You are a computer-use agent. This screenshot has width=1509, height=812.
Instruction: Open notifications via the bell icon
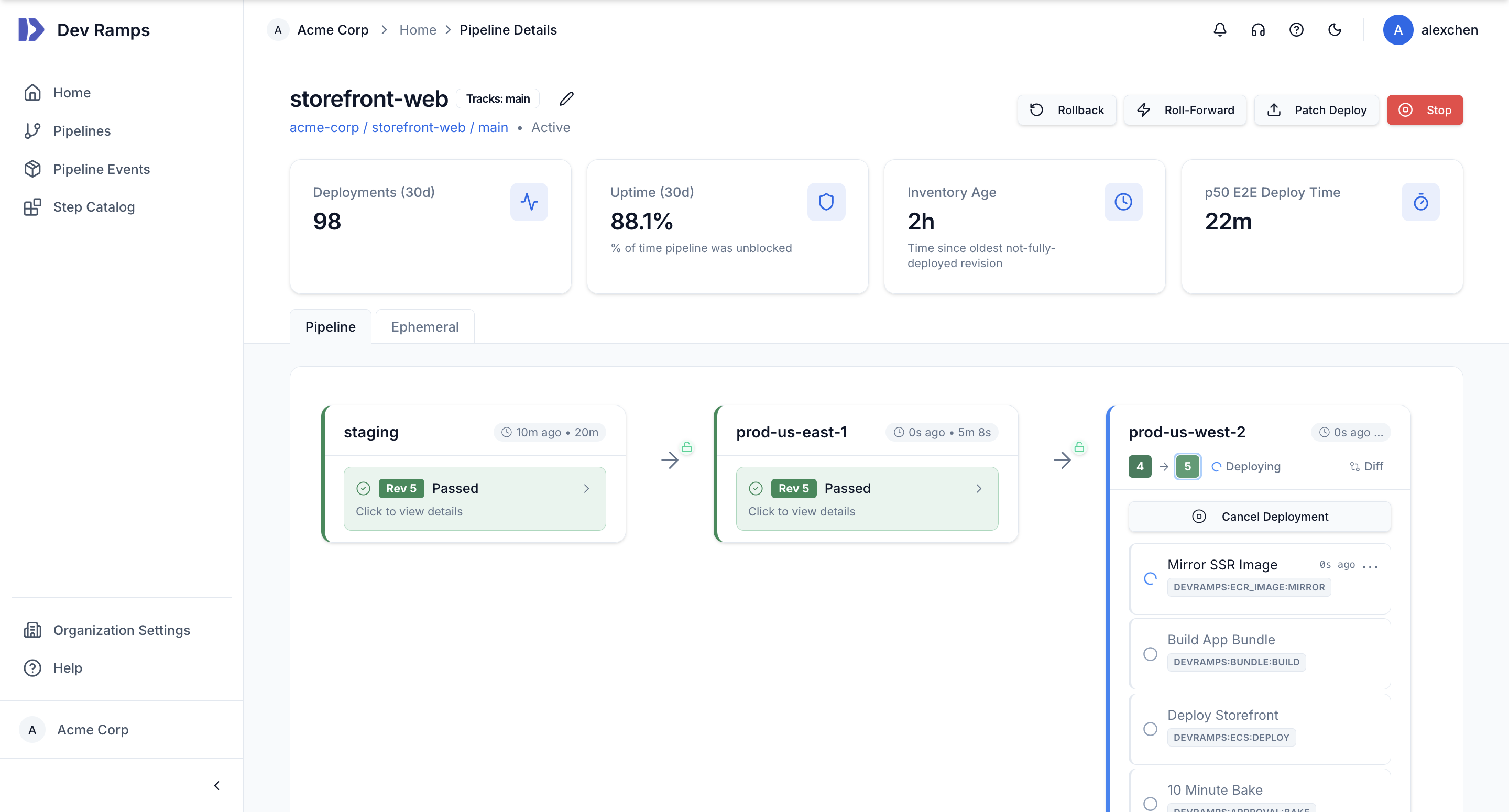pos(1219,29)
